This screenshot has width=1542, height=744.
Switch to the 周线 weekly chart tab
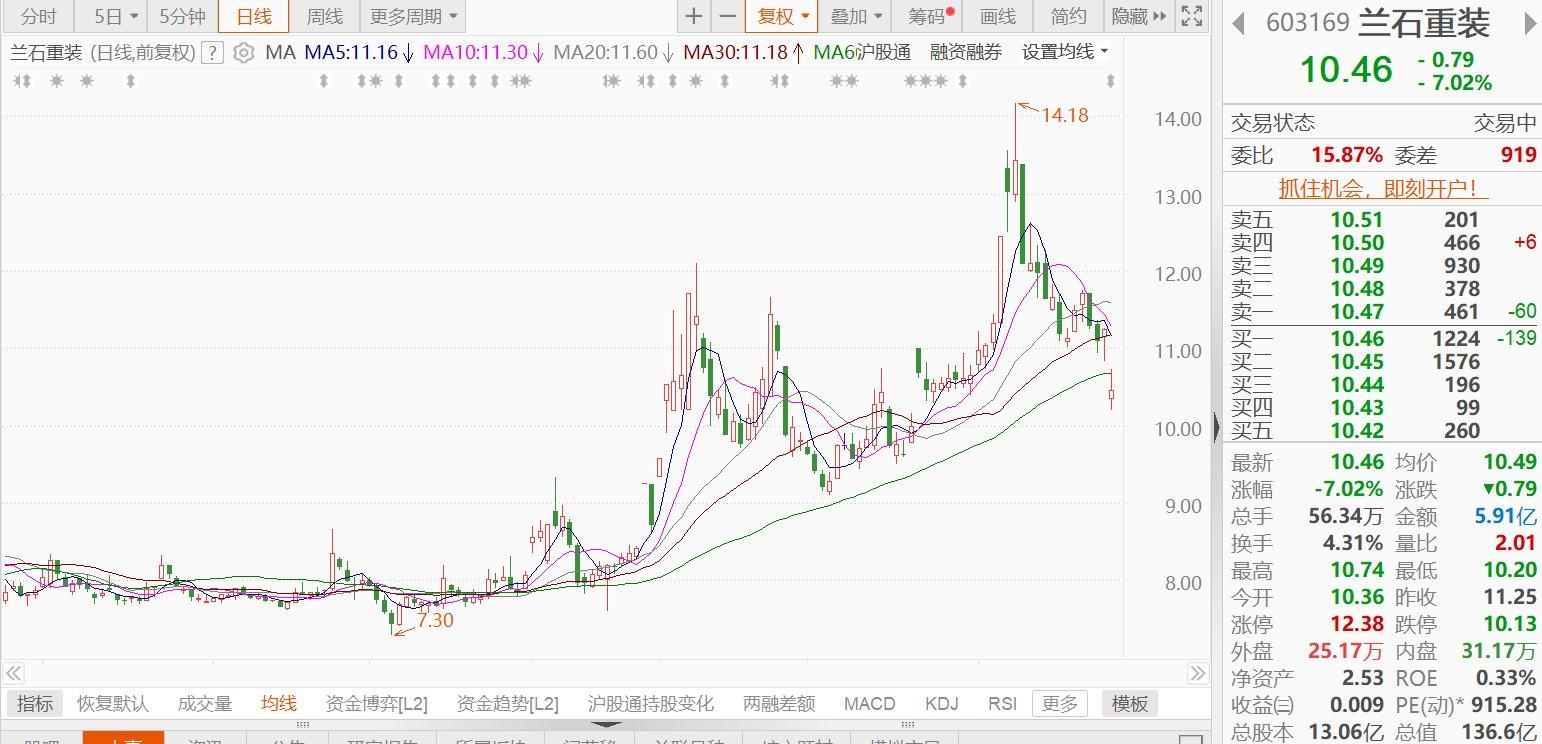coord(323,17)
